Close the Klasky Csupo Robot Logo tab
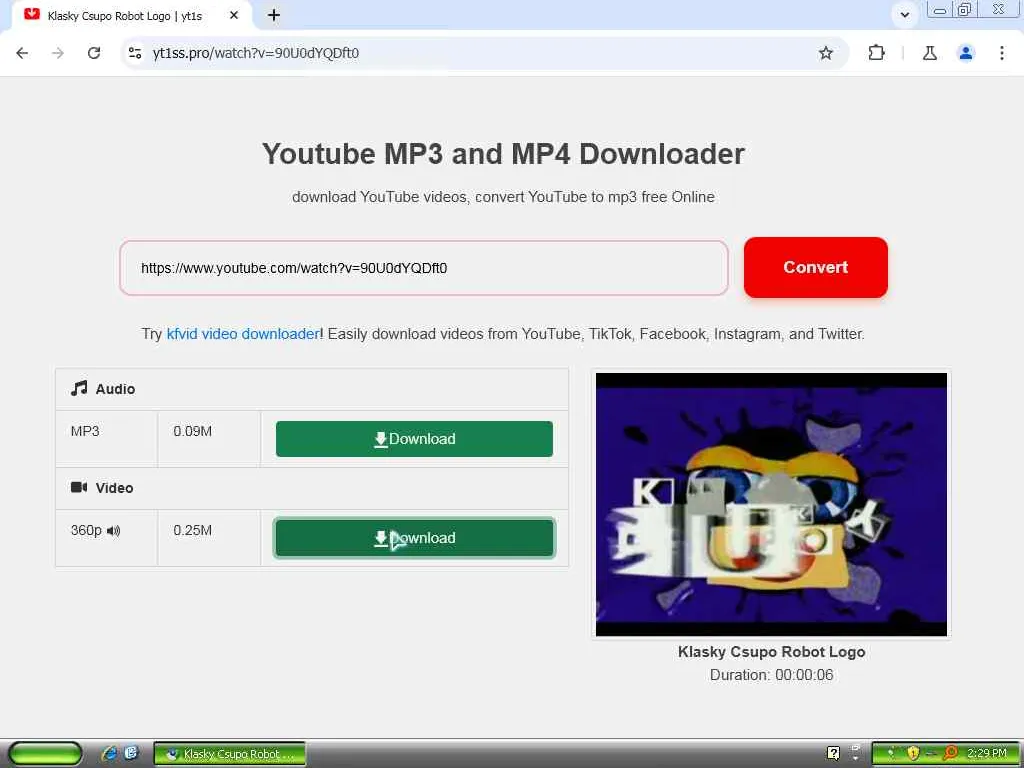 [234, 15]
